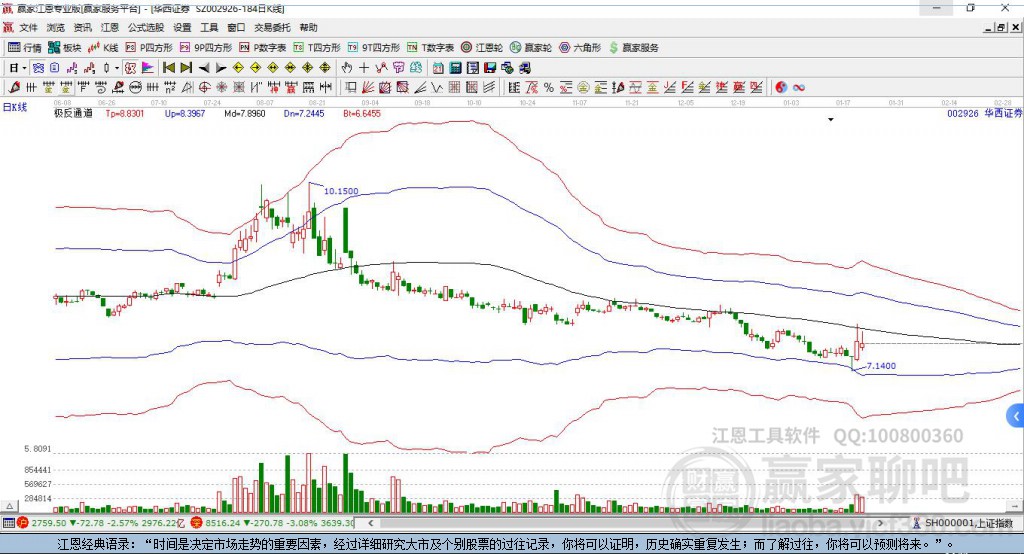Click the 沪 Shanghai index status icon
1024x554 pixels.
tap(23, 523)
